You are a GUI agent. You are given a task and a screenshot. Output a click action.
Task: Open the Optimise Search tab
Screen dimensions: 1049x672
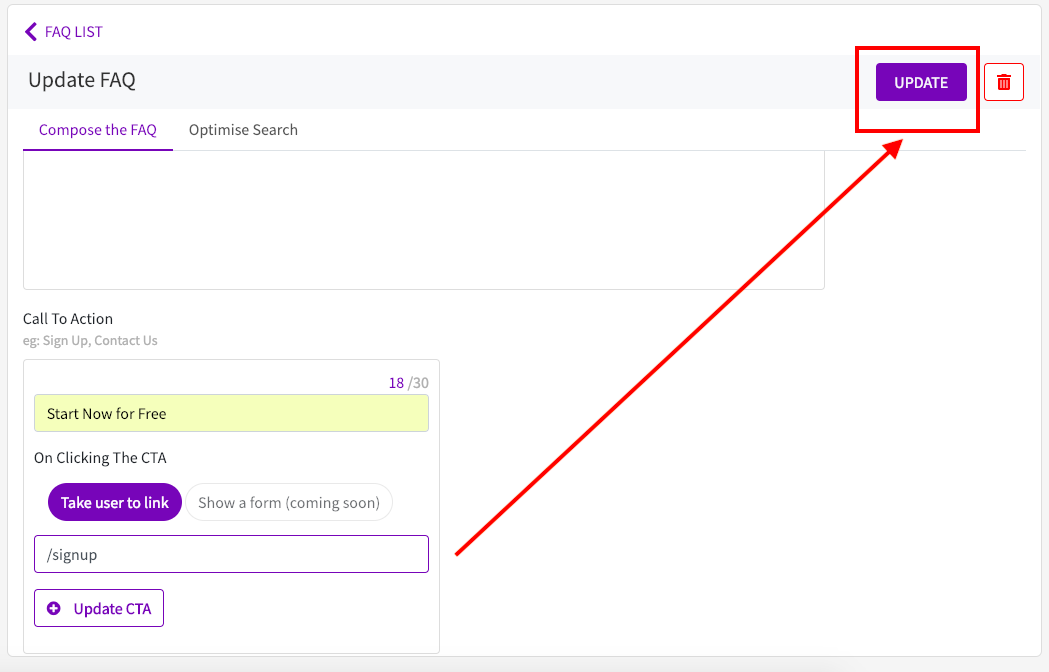click(x=243, y=130)
